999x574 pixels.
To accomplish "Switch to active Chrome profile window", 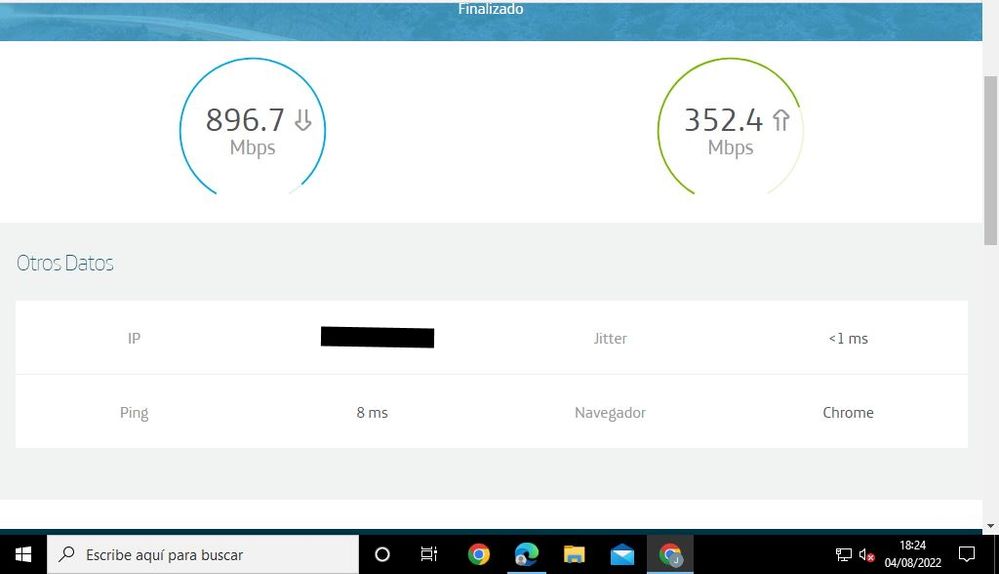I will pos(670,554).
